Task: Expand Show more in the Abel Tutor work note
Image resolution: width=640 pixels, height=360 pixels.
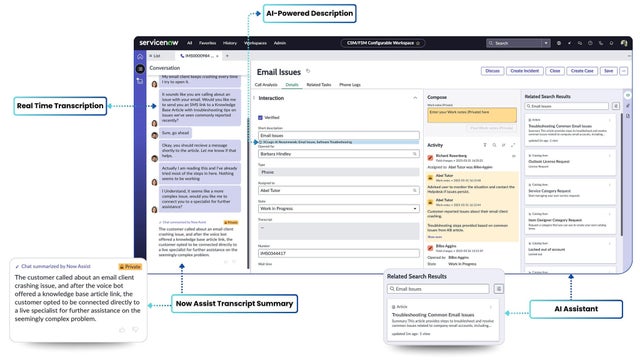Action: click(434, 237)
